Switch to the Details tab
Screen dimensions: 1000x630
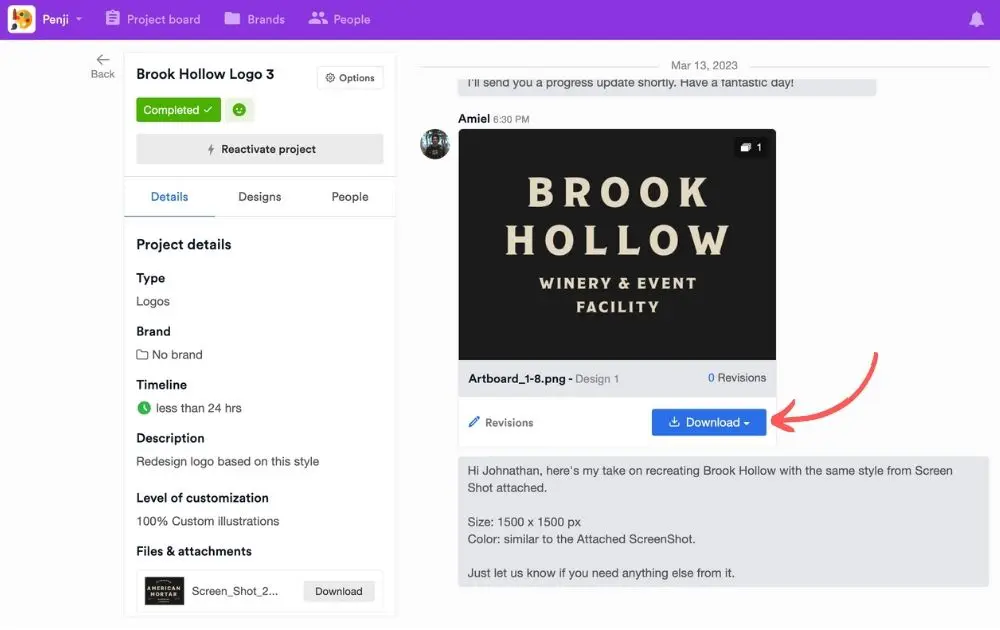tap(170, 197)
